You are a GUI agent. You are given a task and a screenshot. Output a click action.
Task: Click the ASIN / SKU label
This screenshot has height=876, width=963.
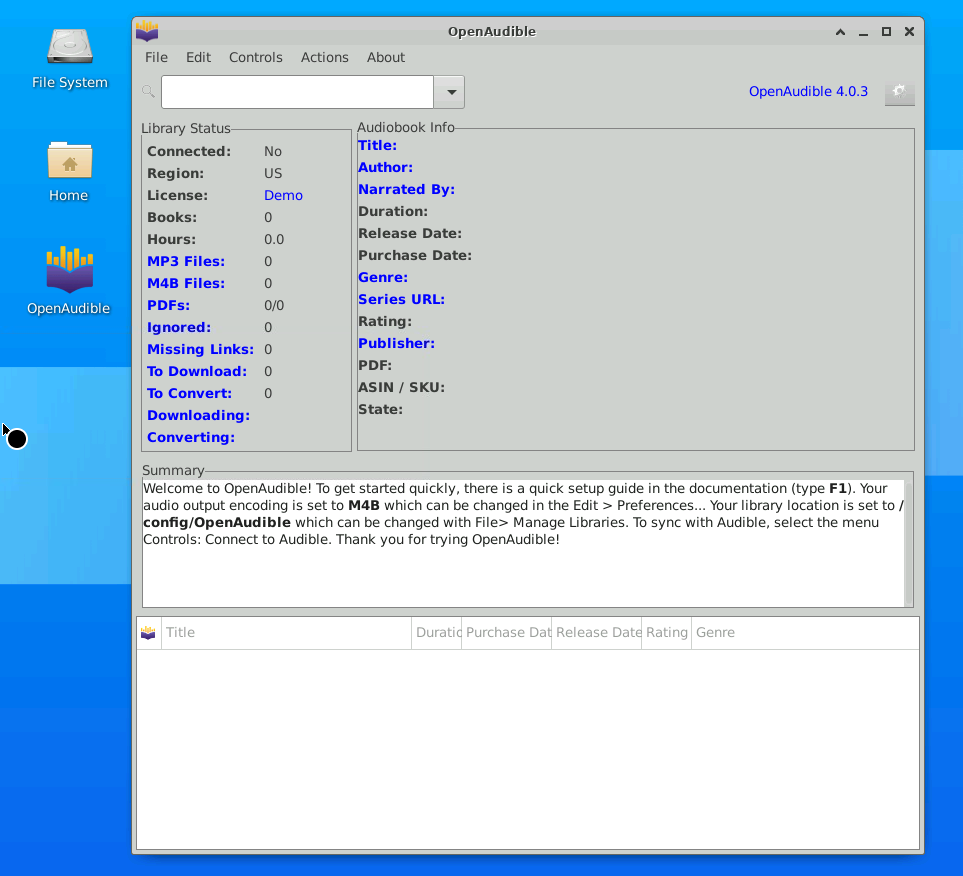coord(401,388)
